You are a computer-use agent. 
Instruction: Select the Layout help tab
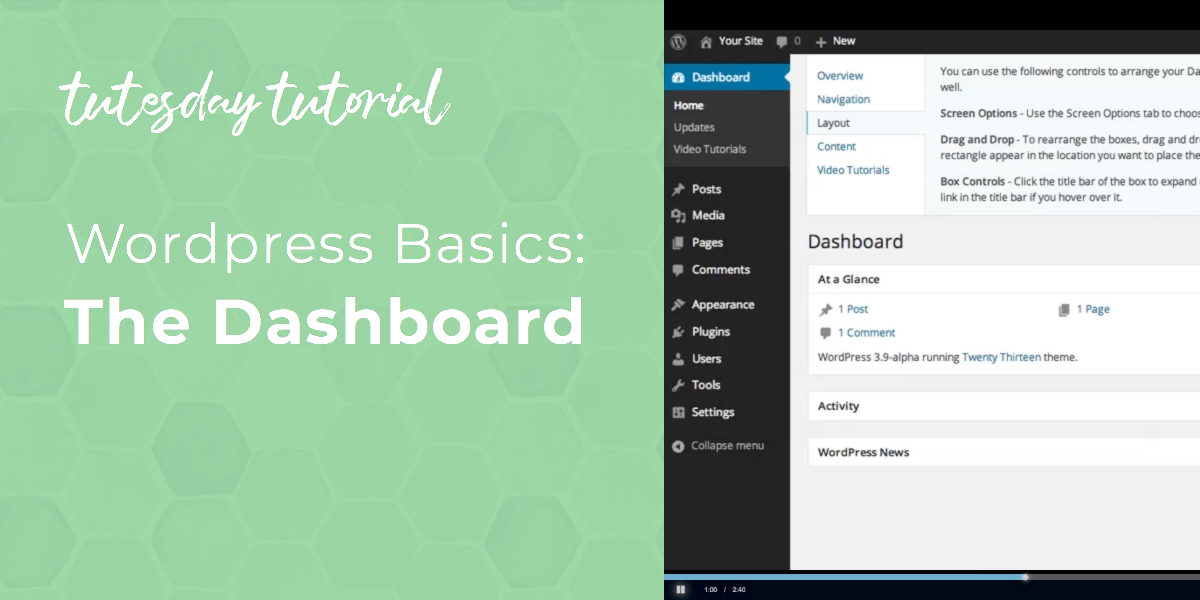click(834, 123)
